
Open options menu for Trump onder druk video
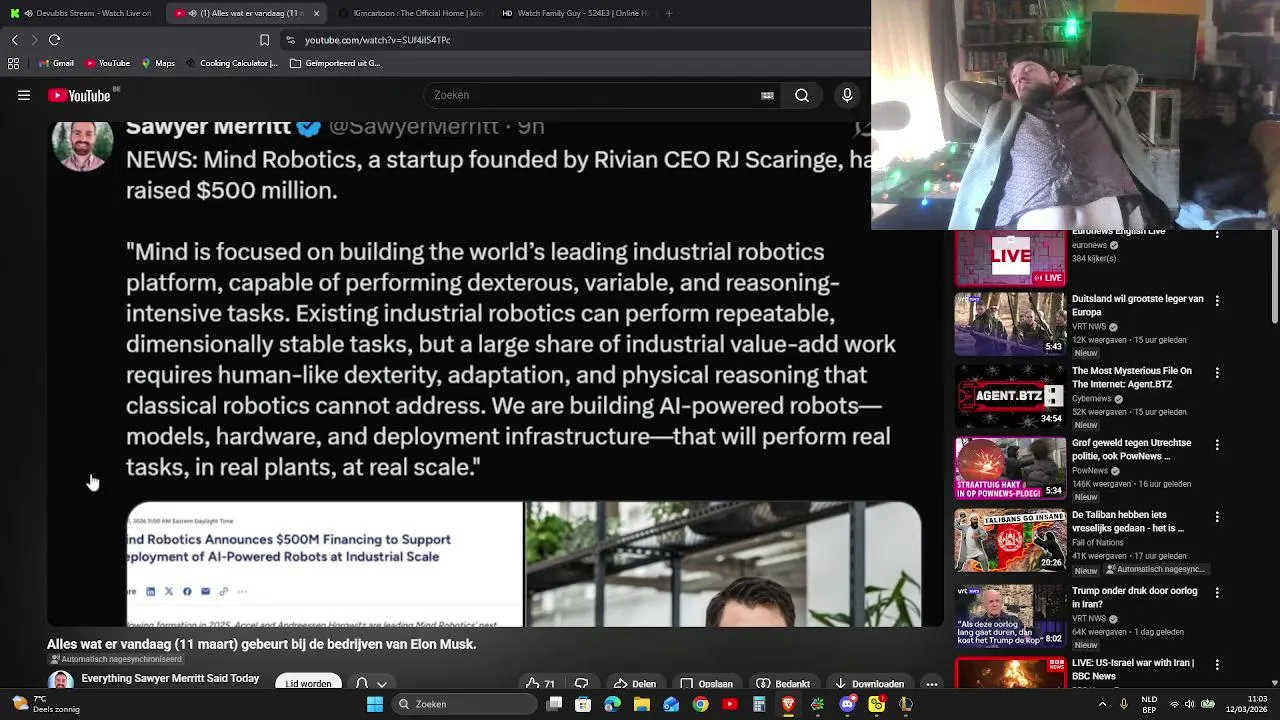click(1217, 592)
